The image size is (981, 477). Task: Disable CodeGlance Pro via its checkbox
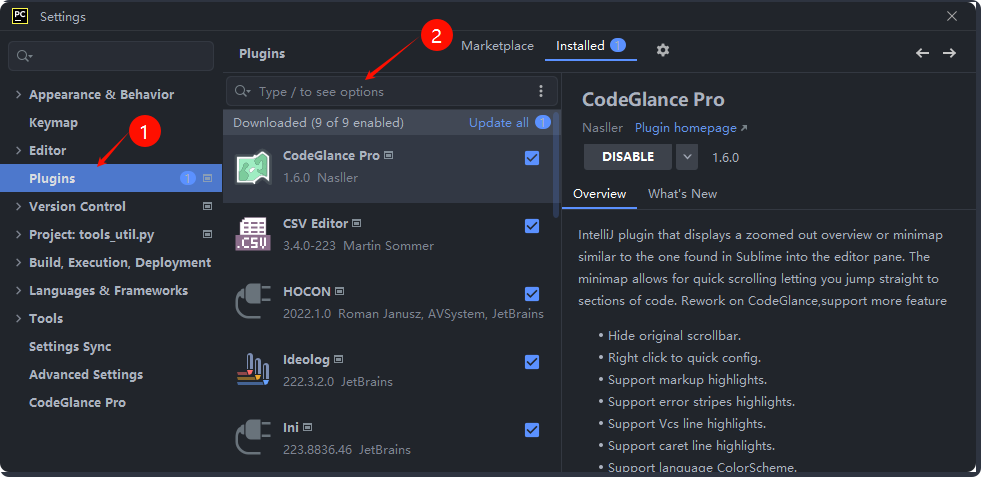point(532,158)
